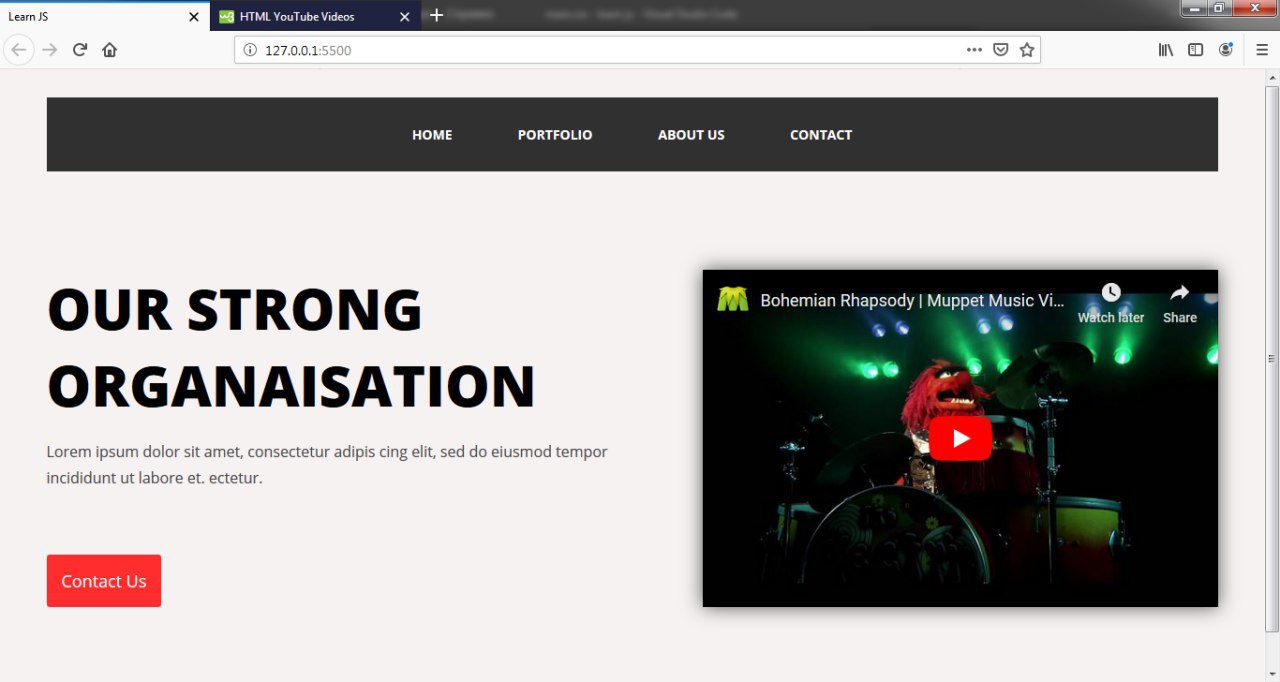Open a new tab with plus button
Image resolution: width=1280 pixels, height=682 pixels.
coord(436,16)
